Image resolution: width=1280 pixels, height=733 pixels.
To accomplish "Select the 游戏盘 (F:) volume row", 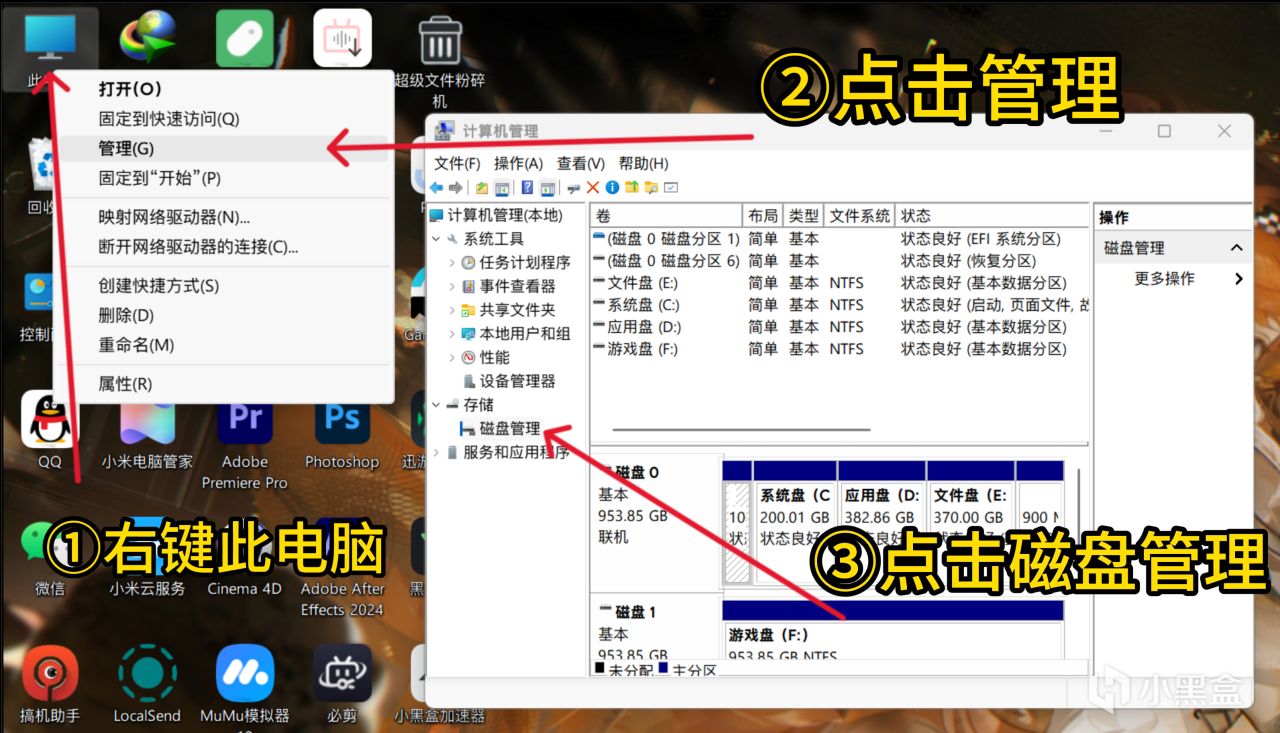I will tap(840, 349).
